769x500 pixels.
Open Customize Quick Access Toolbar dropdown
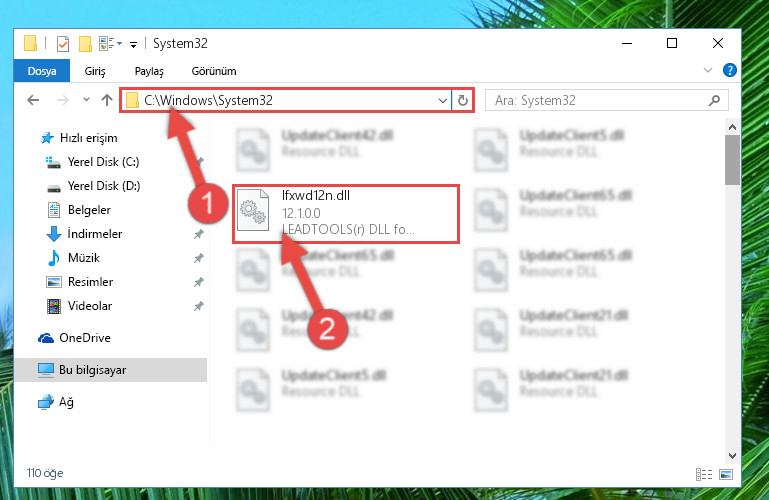(133, 45)
